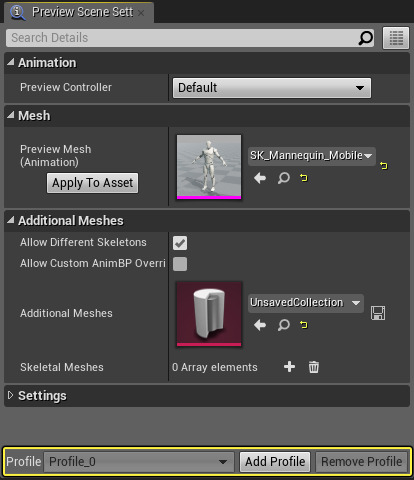Screen dimensions: 414x480
Task: Click the Preview Controller label
Action: (x=66, y=87)
